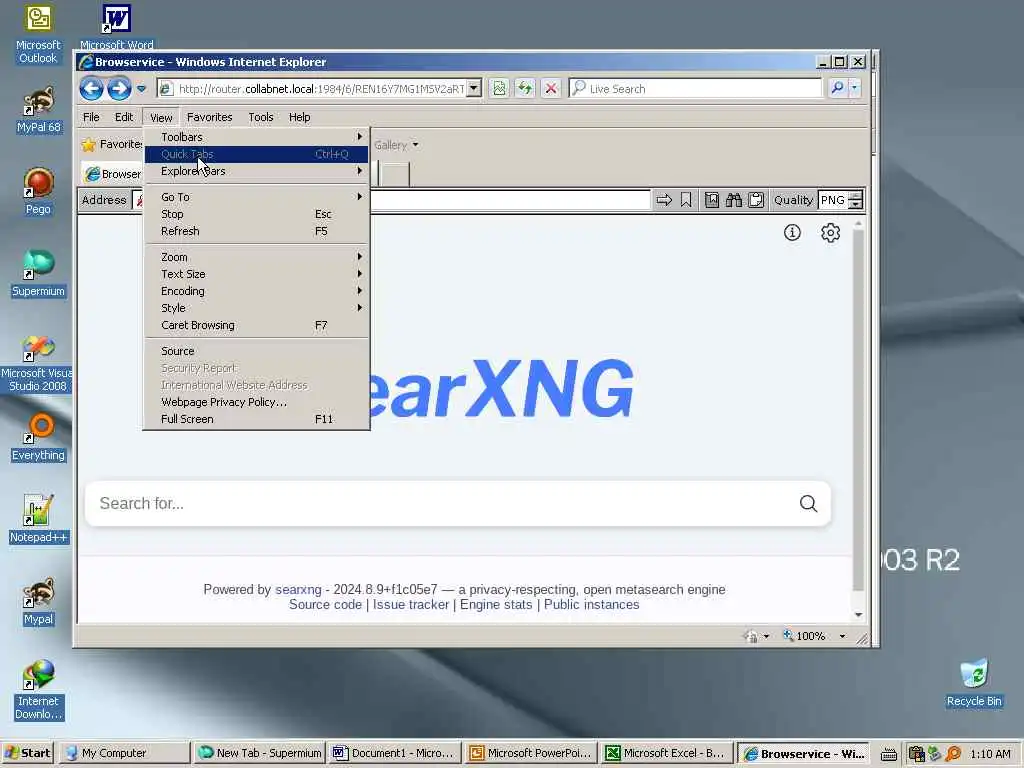Screen dimensions: 1024x768
Task: Click the green Refresh arrows icon
Action: [x=525, y=88]
